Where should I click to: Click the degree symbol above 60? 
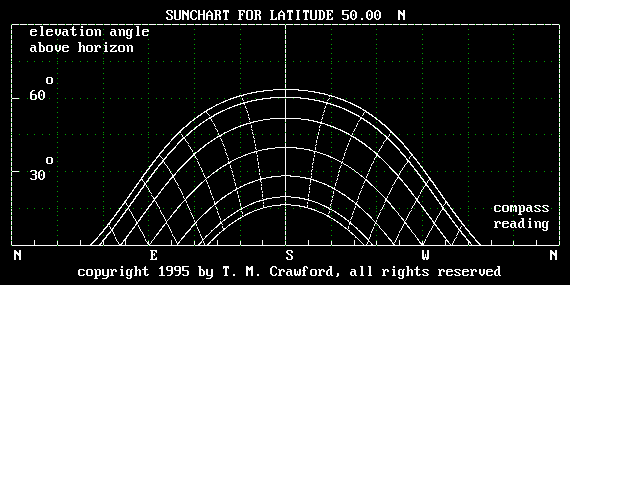pos(49,80)
